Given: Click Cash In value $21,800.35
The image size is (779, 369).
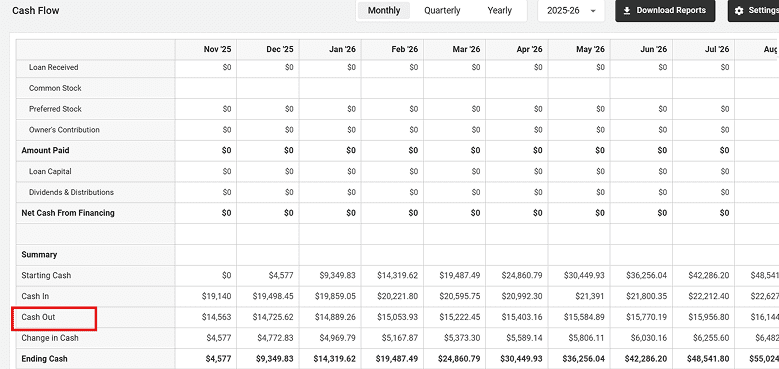Looking at the screenshot, I should click(646, 296).
